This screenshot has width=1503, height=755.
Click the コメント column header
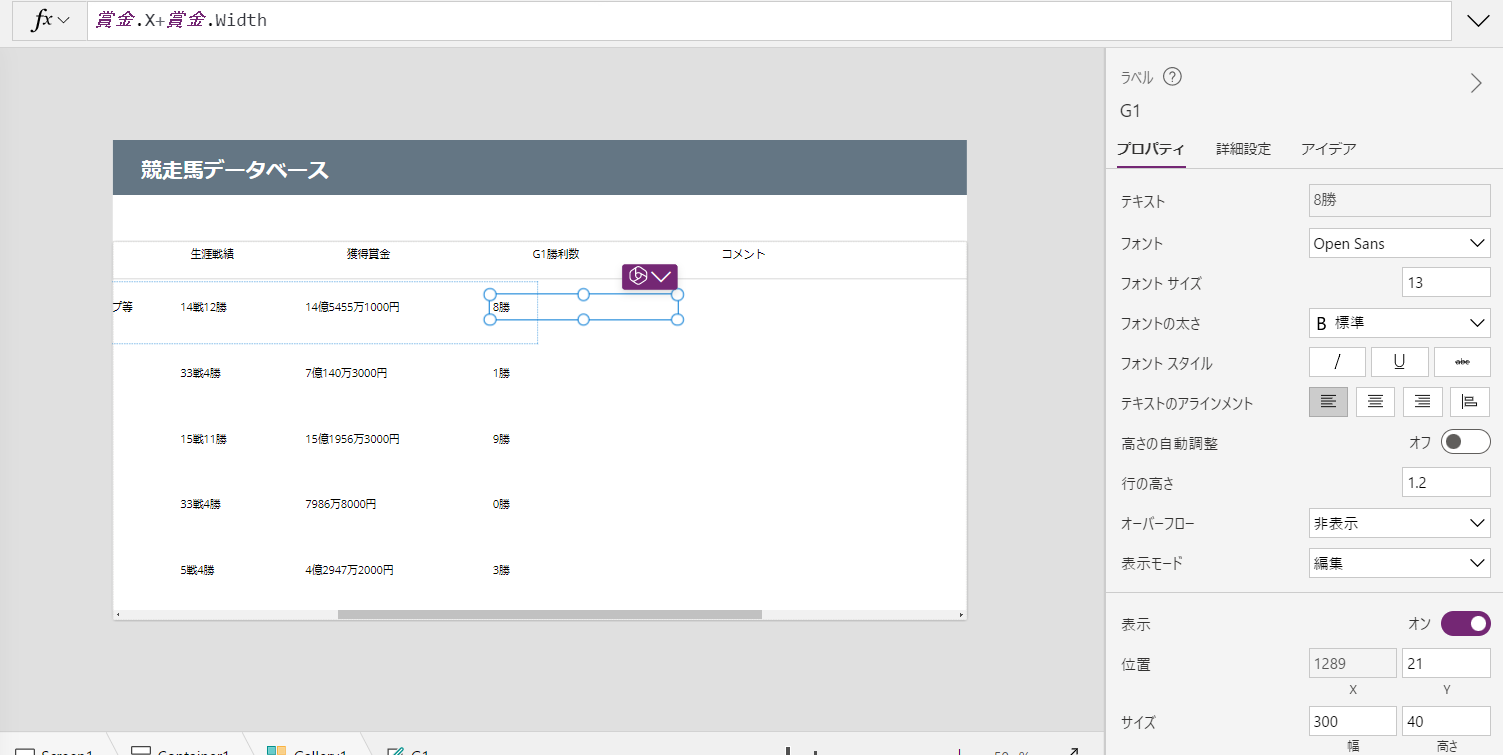pos(744,254)
